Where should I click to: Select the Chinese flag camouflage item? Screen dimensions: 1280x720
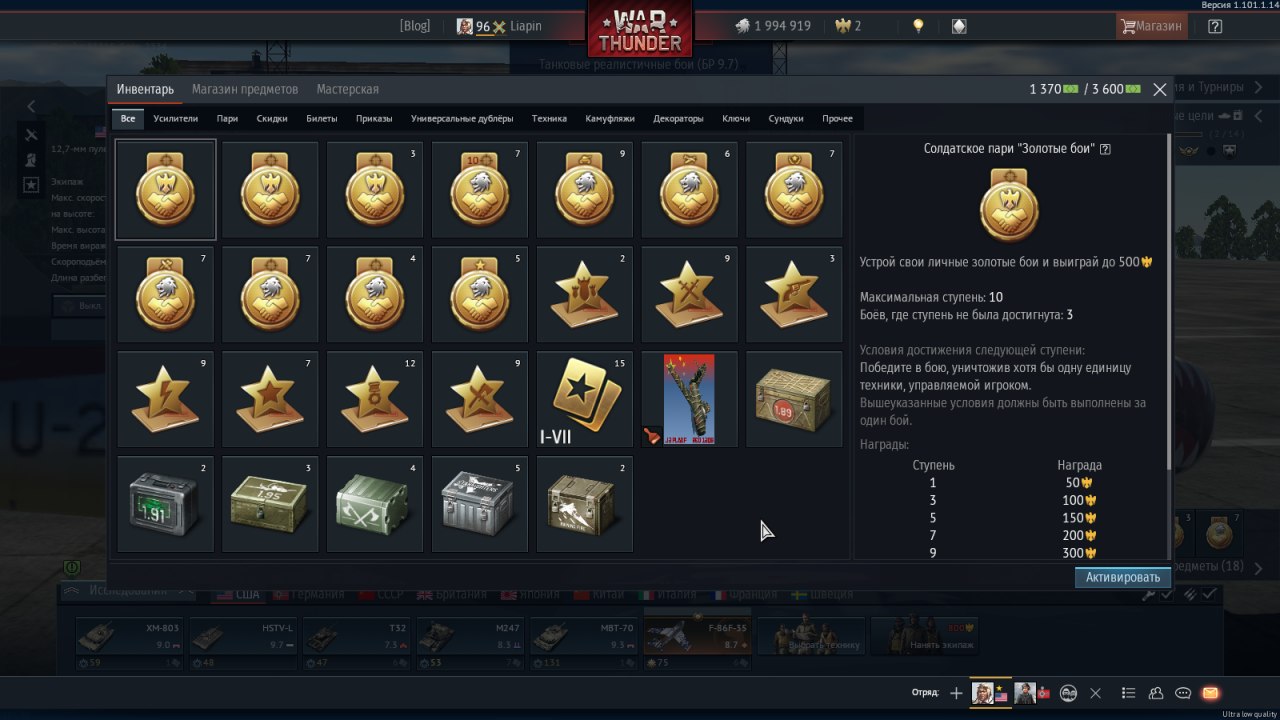[x=690, y=399]
